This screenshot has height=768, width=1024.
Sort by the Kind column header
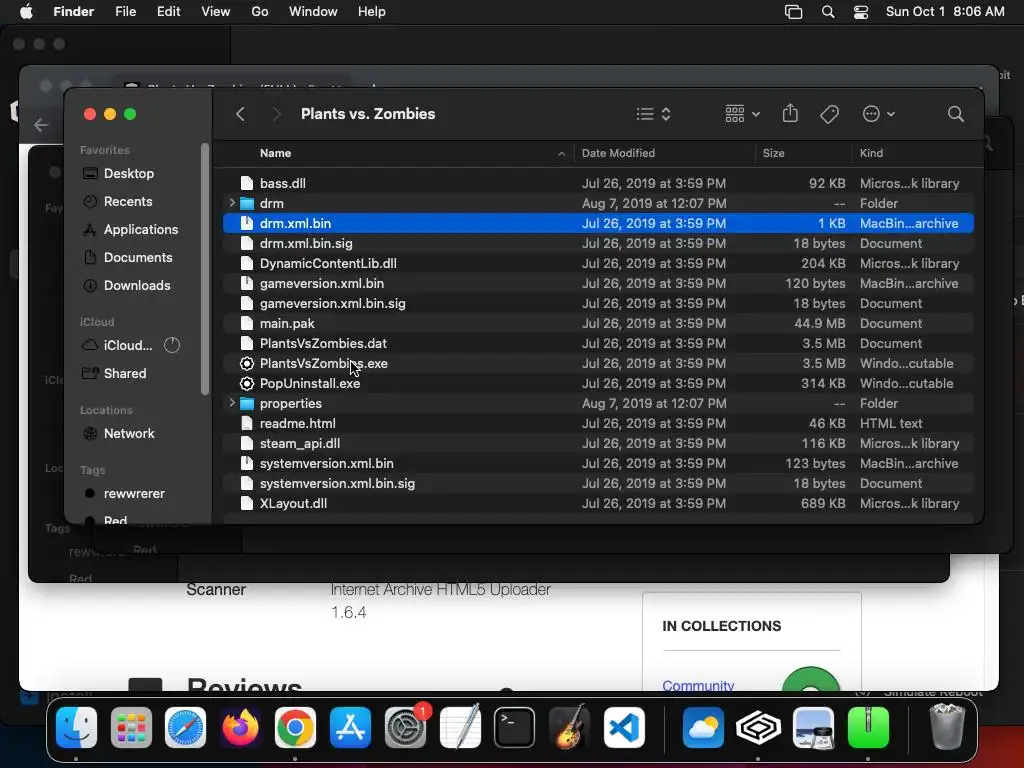(x=871, y=153)
